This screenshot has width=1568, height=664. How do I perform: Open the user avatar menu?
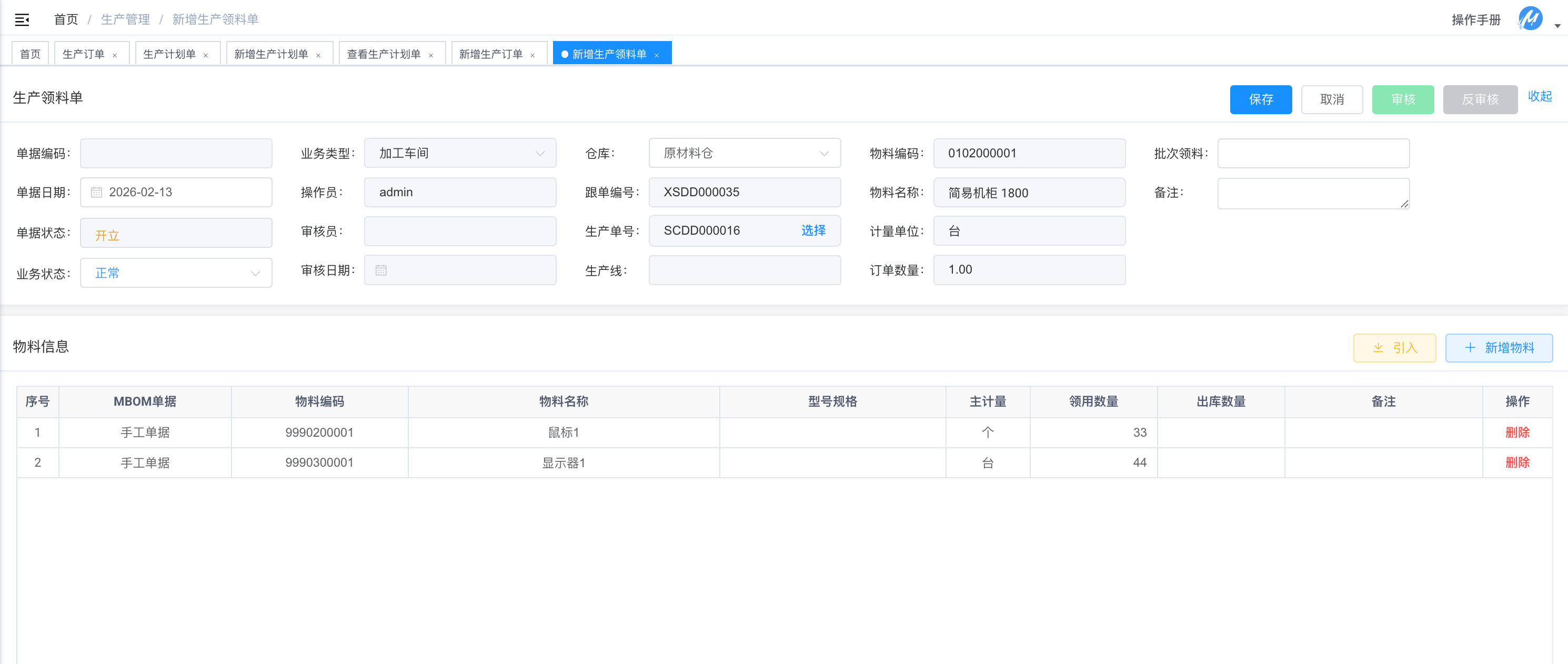[x=1530, y=19]
